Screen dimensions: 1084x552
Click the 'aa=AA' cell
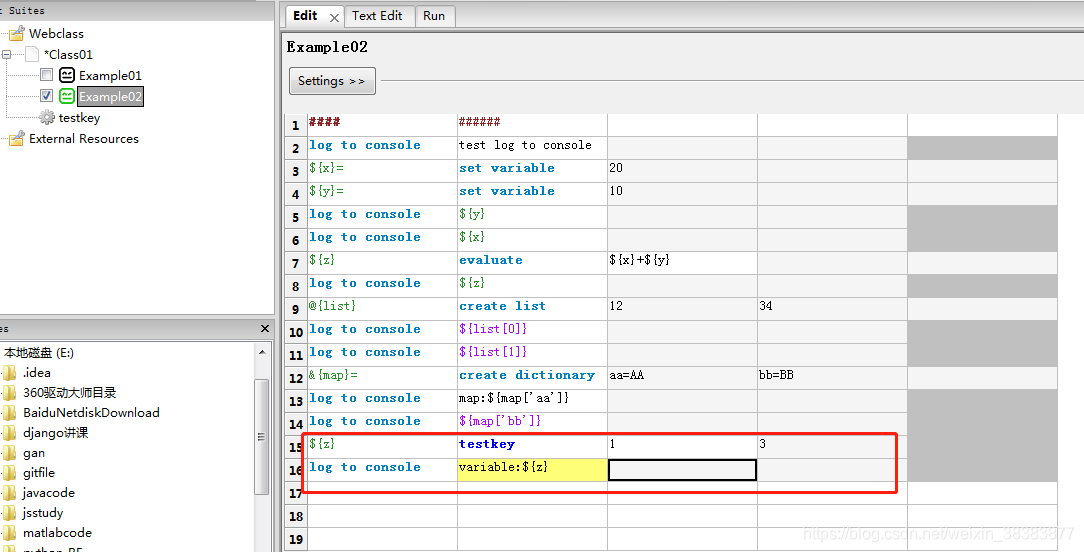click(682, 378)
